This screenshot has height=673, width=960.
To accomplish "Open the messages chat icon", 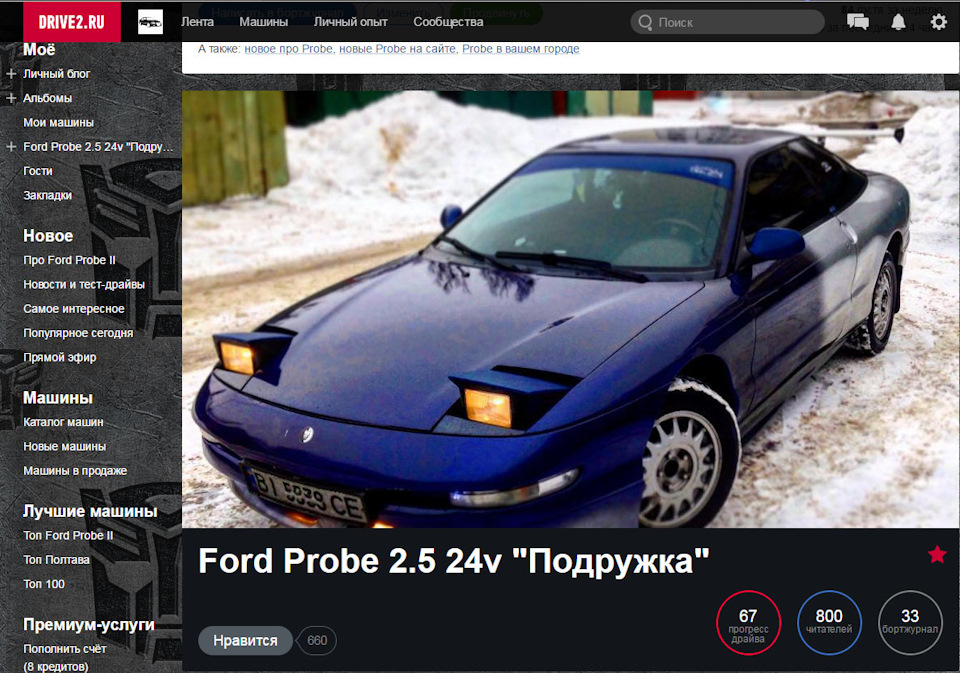I will 857,22.
